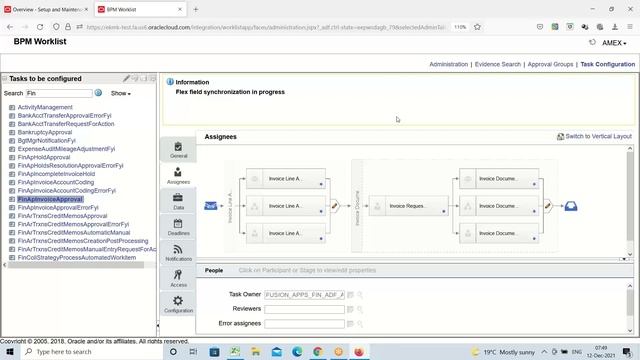Click the blue search go icon
Image resolution: width=640 pixels, height=360 pixels.
click(x=98, y=93)
